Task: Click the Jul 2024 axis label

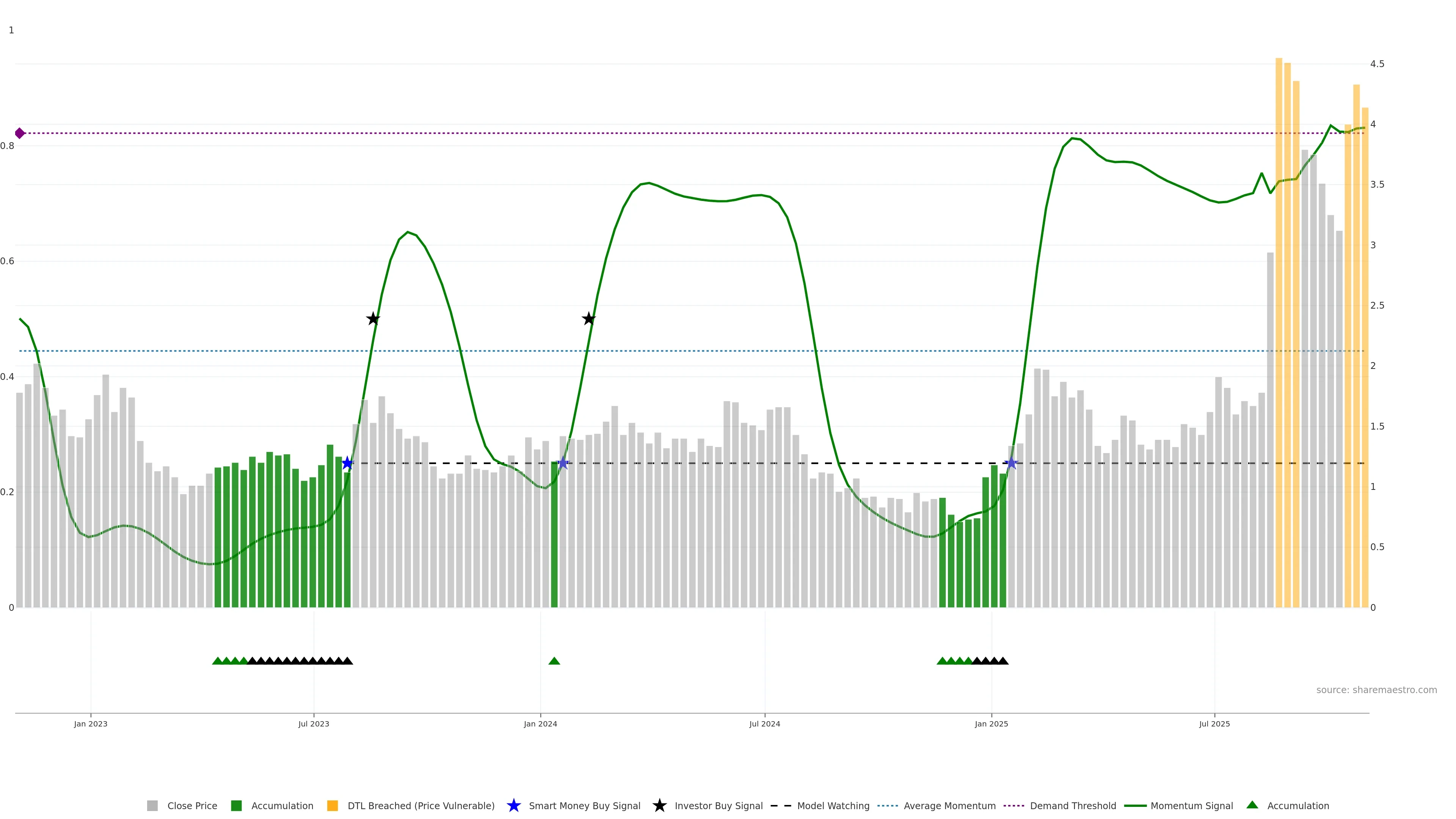Action: (x=764, y=723)
